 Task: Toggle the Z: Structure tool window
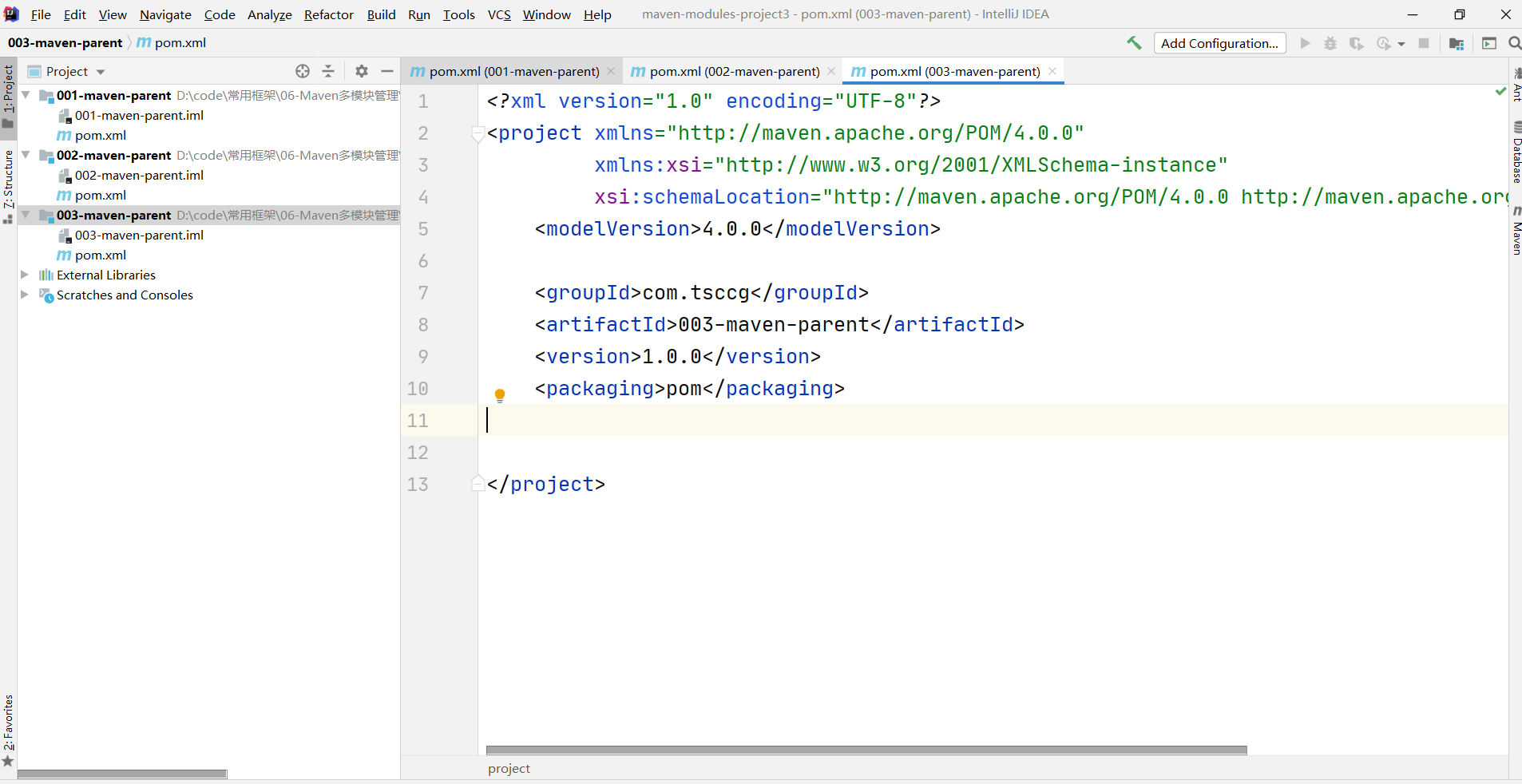(8, 187)
